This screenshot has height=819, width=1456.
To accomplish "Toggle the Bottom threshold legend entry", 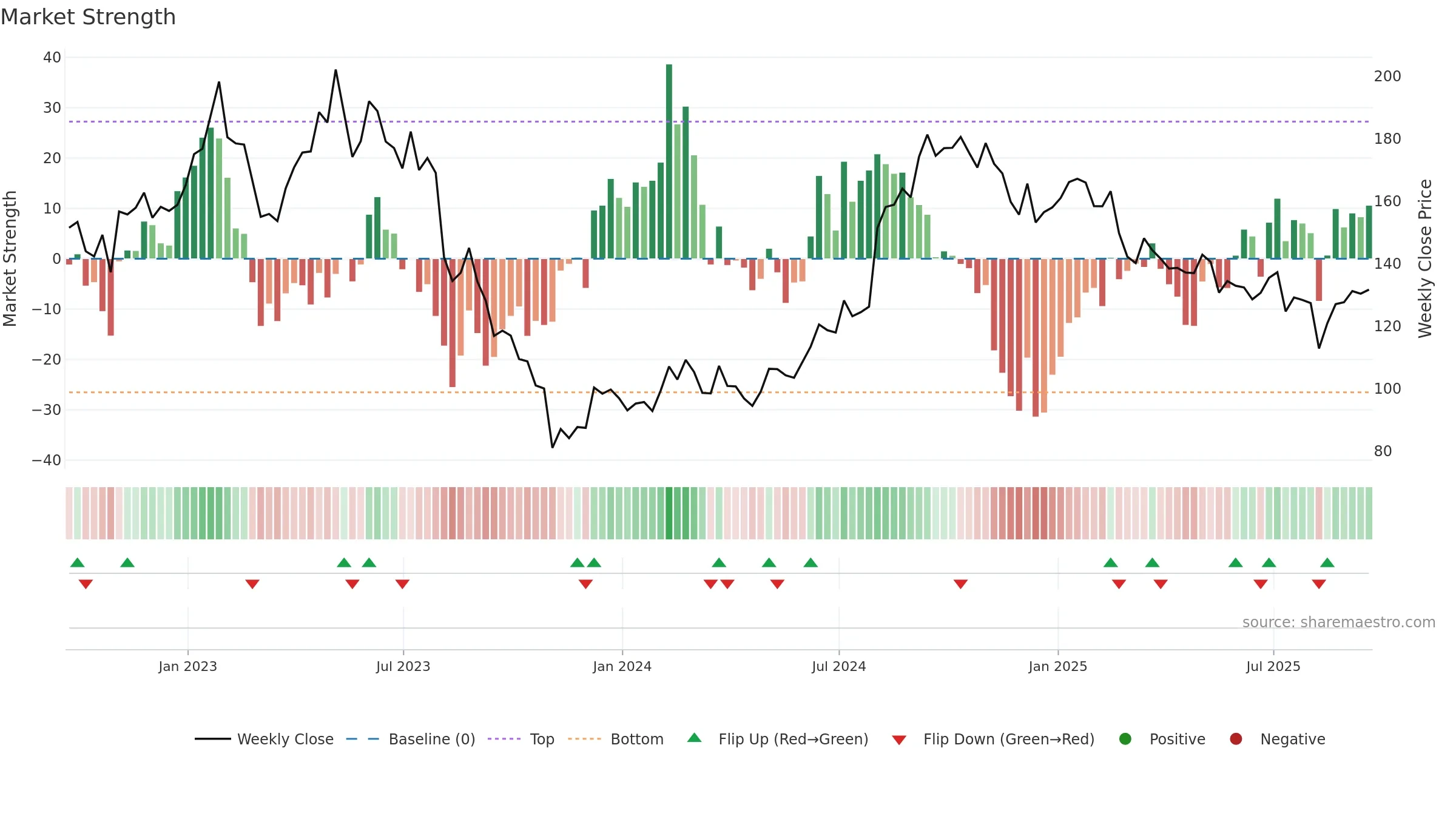I will point(616,739).
